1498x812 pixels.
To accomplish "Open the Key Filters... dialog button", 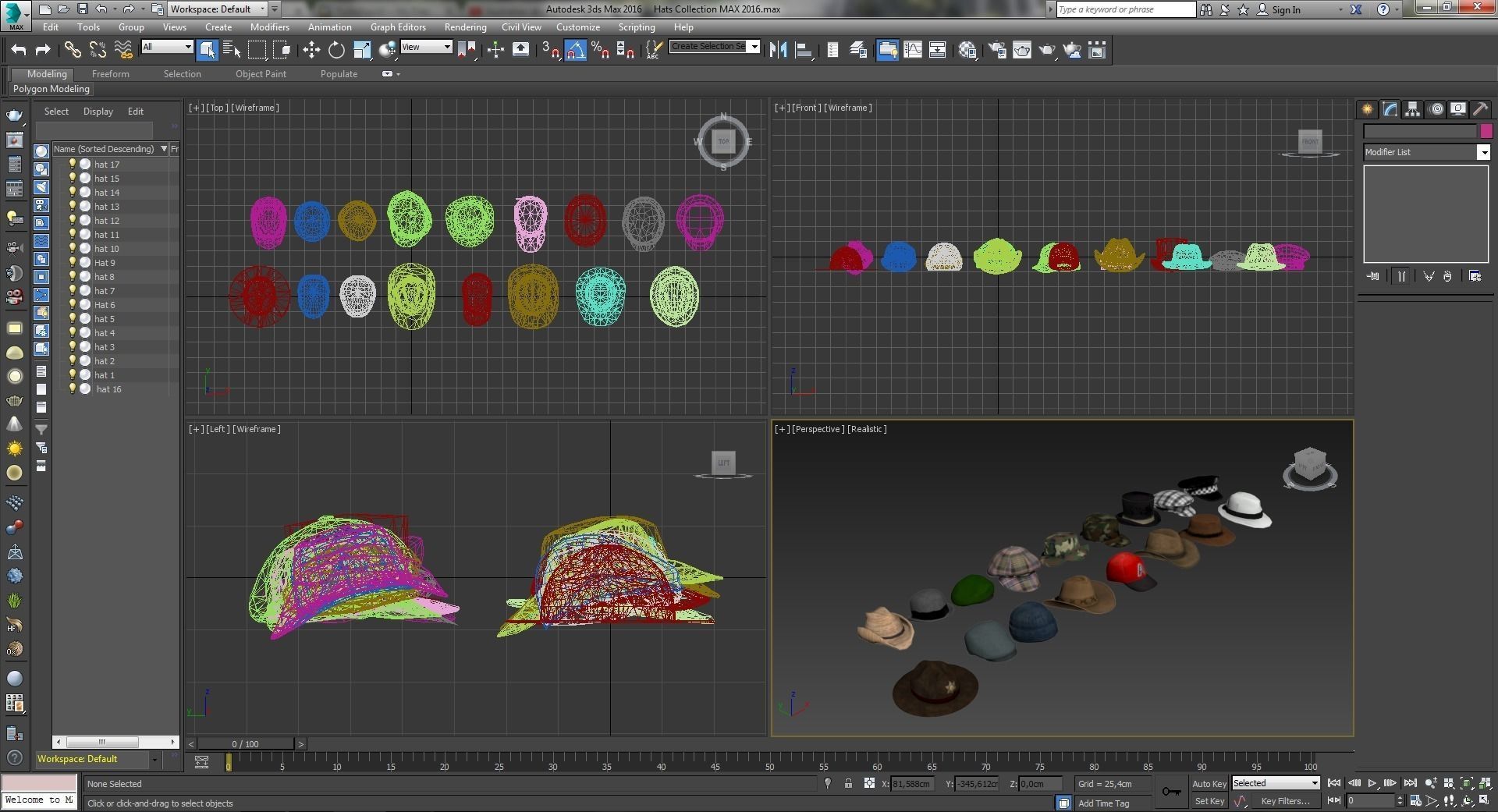I will tap(1285, 801).
